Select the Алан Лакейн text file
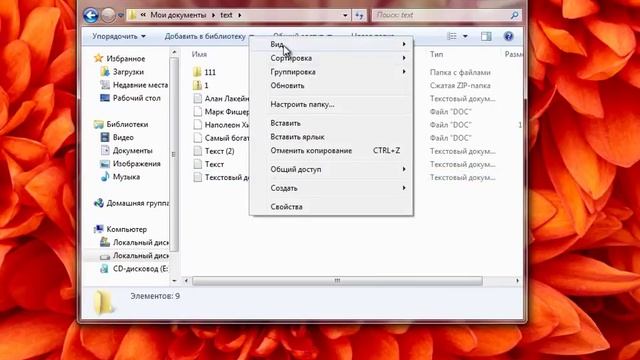The height and width of the screenshot is (360, 640). tap(227, 98)
